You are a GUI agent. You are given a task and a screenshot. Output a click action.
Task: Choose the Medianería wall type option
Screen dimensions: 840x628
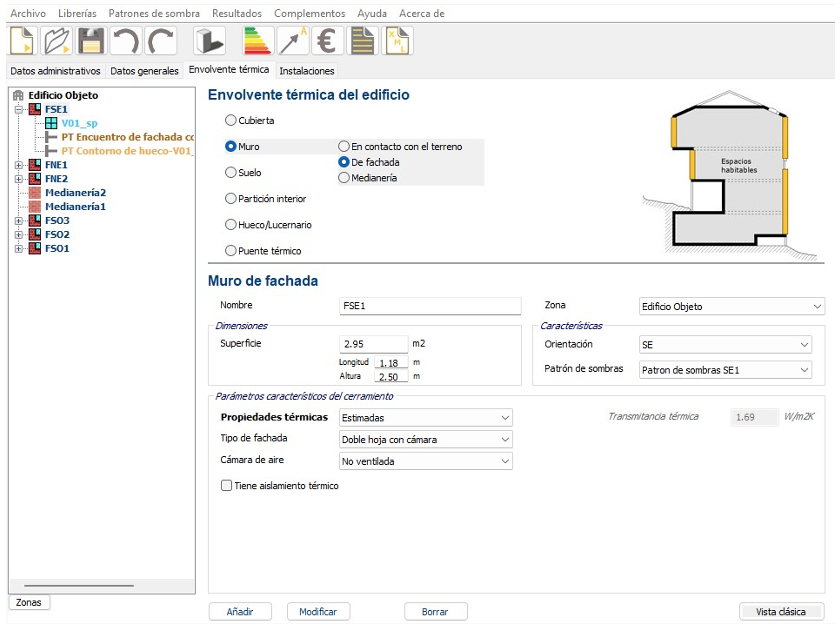(x=344, y=178)
